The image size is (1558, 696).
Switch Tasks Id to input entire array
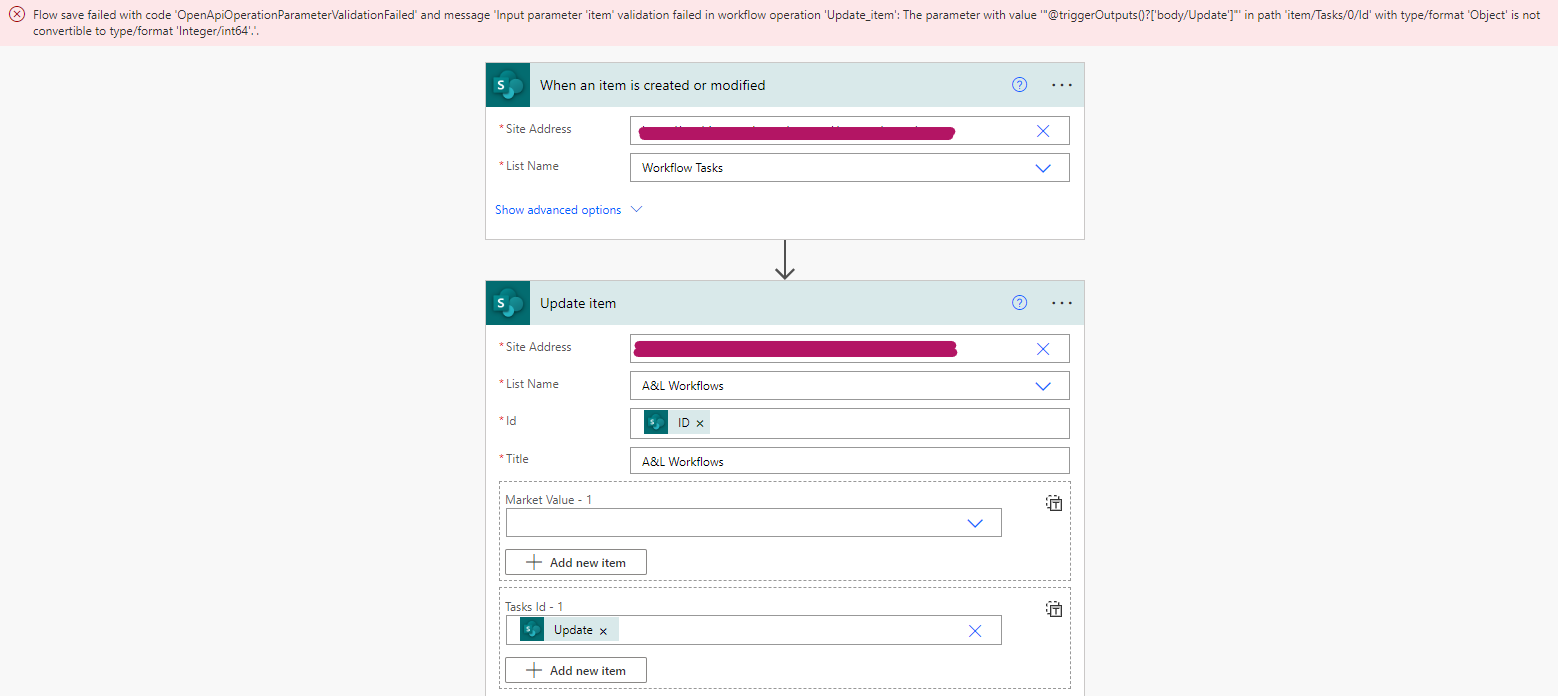point(1054,608)
